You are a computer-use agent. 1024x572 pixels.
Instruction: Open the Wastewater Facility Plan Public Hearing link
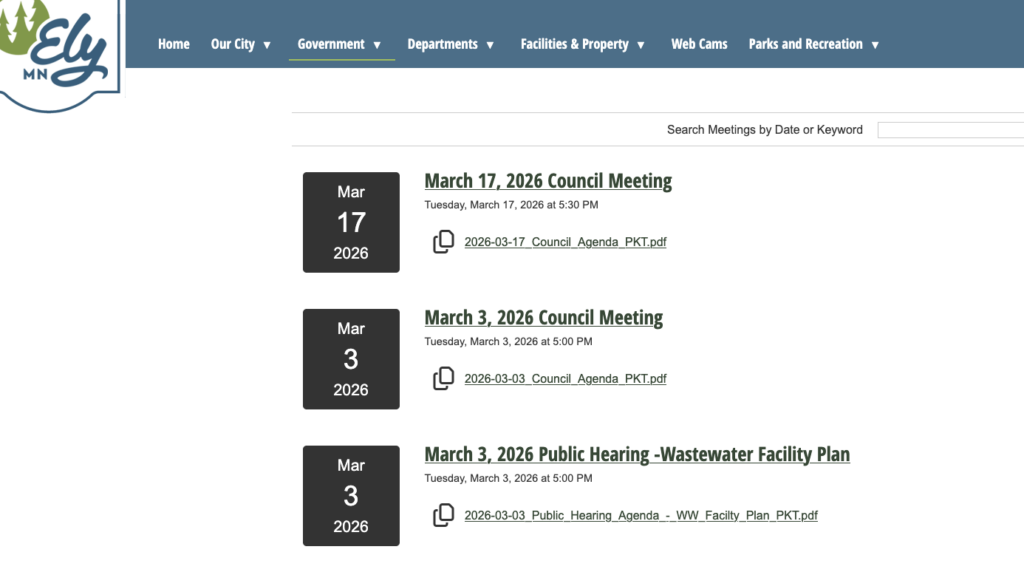pyautogui.click(x=637, y=455)
